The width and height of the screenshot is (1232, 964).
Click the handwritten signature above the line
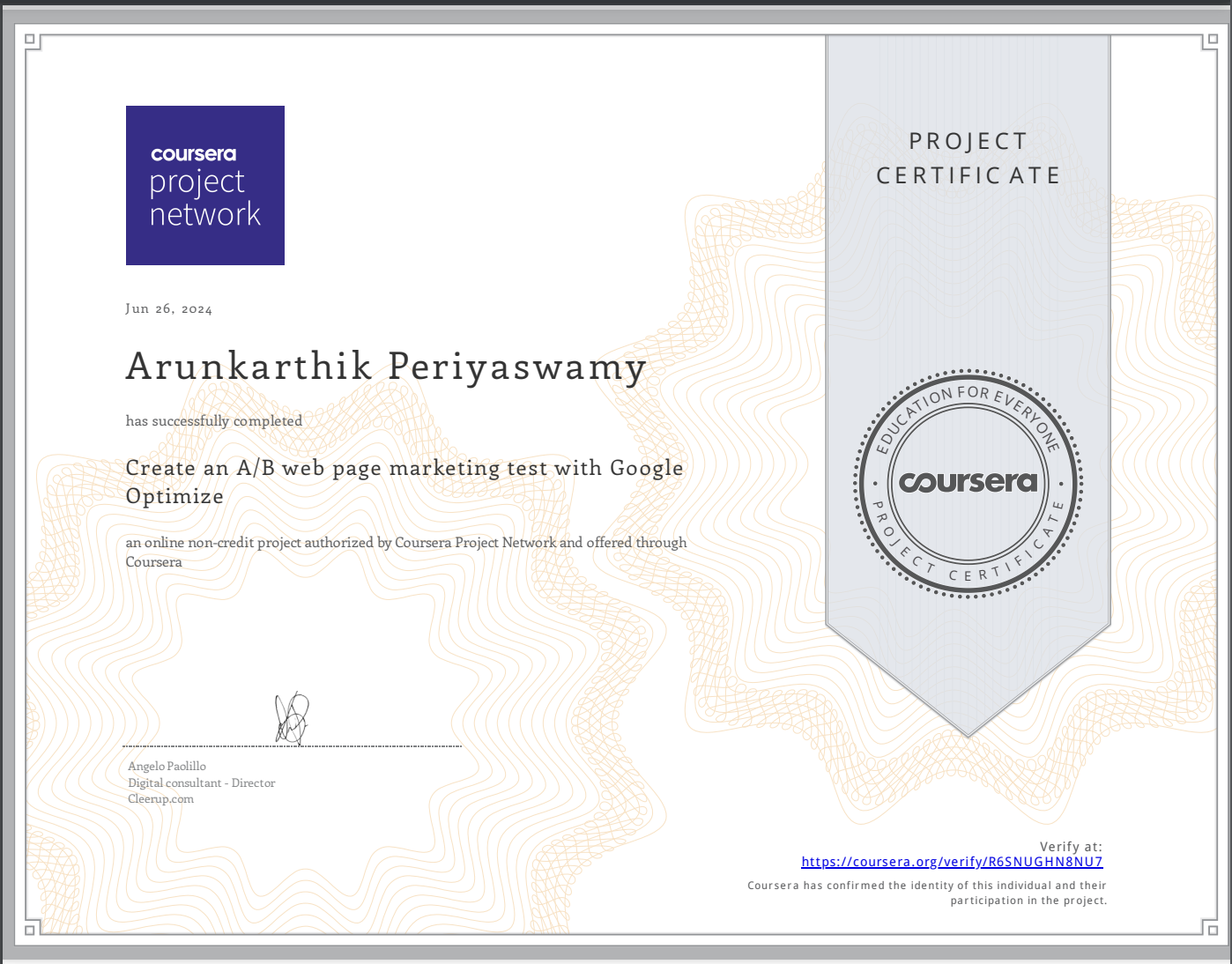[292, 717]
